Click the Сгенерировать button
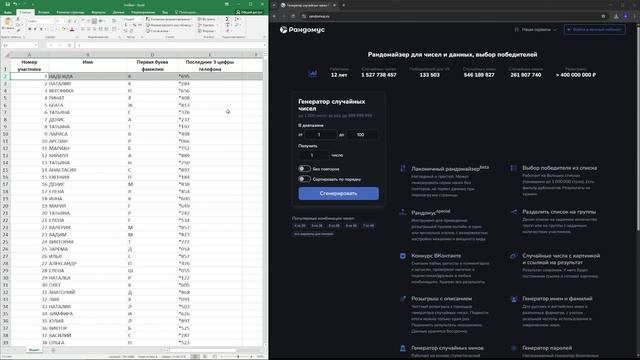This screenshot has height=360, width=640. point(338,193)
